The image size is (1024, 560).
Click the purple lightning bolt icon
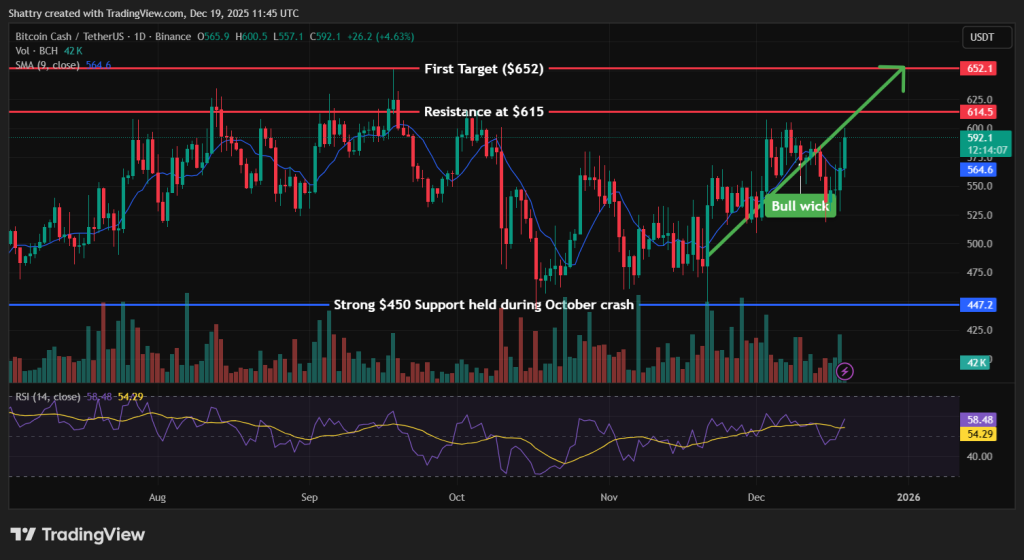coord(845,371)
